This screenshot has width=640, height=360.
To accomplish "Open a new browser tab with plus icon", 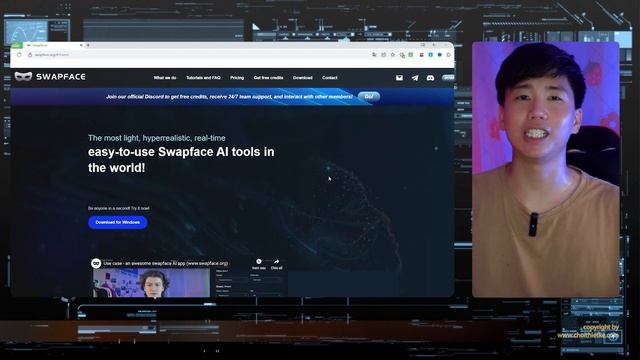I will (88, 45).
